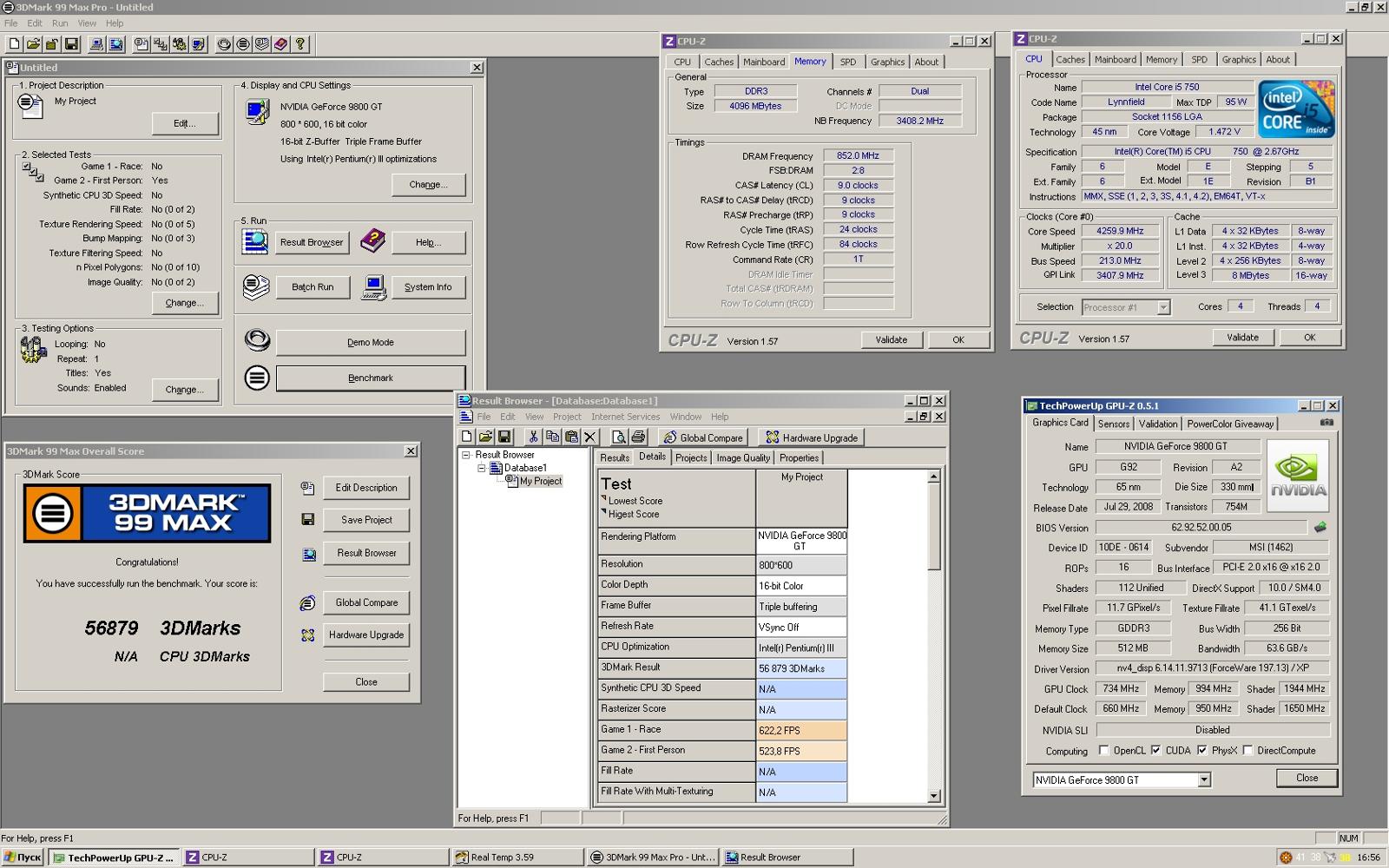Open the NVIDIA GeForce 9800 GT dropdown in GPU-Z
Image resolution: width=1389 pixels, height=868 pixels.
(1204, 779)
